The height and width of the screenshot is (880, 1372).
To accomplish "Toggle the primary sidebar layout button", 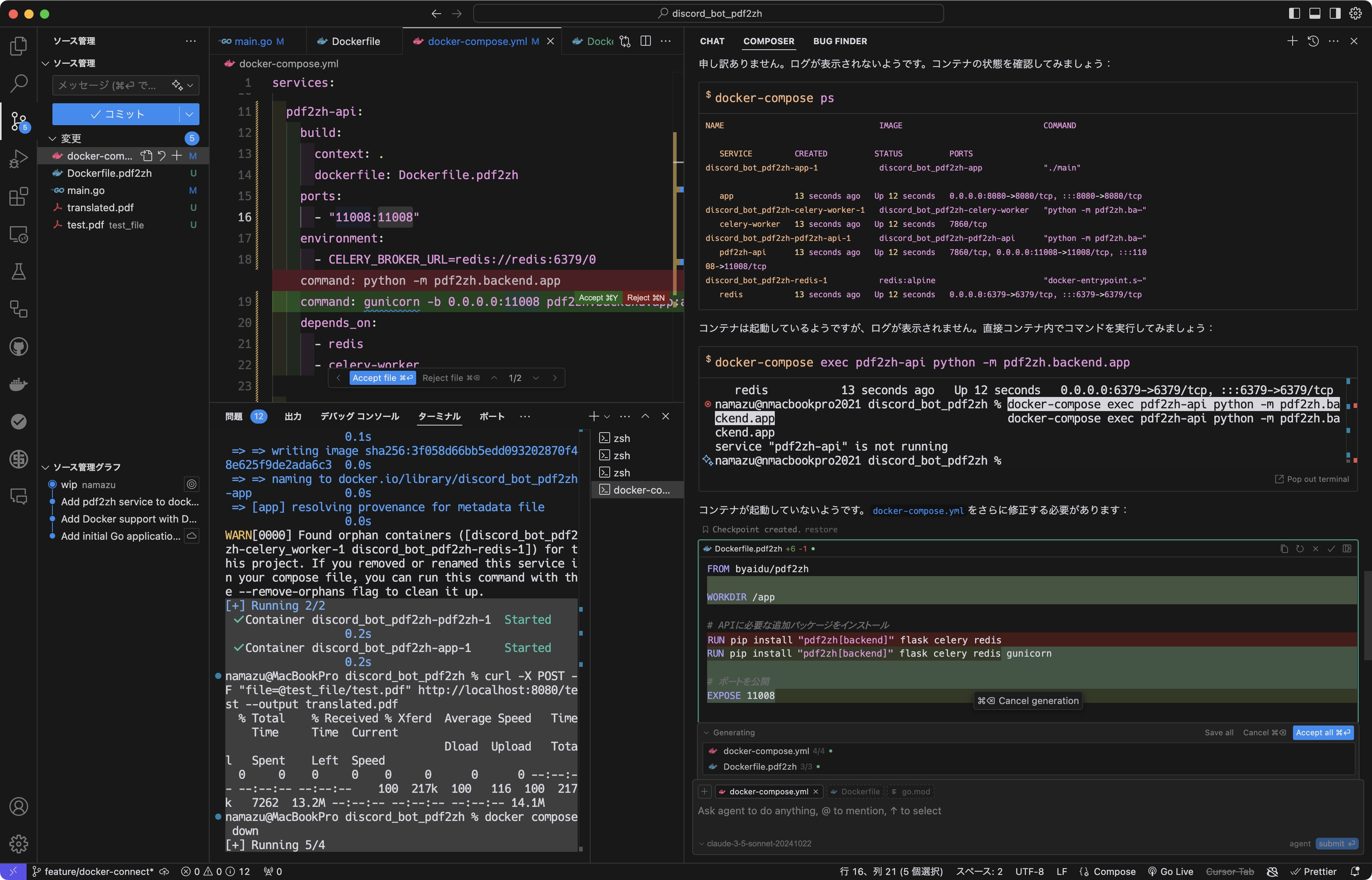I will [1294, 13].
